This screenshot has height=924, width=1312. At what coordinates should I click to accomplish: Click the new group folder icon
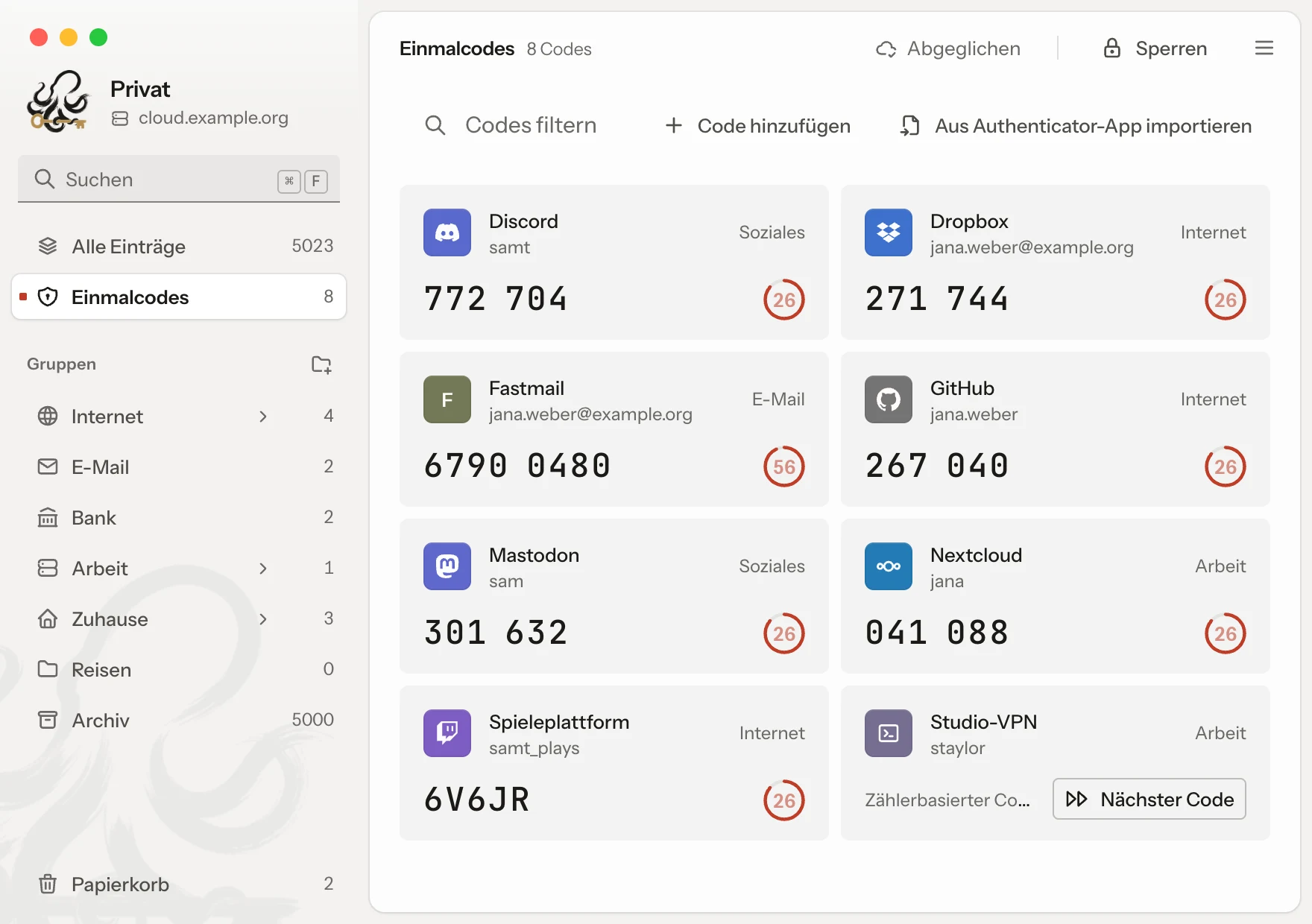[321, 364]
